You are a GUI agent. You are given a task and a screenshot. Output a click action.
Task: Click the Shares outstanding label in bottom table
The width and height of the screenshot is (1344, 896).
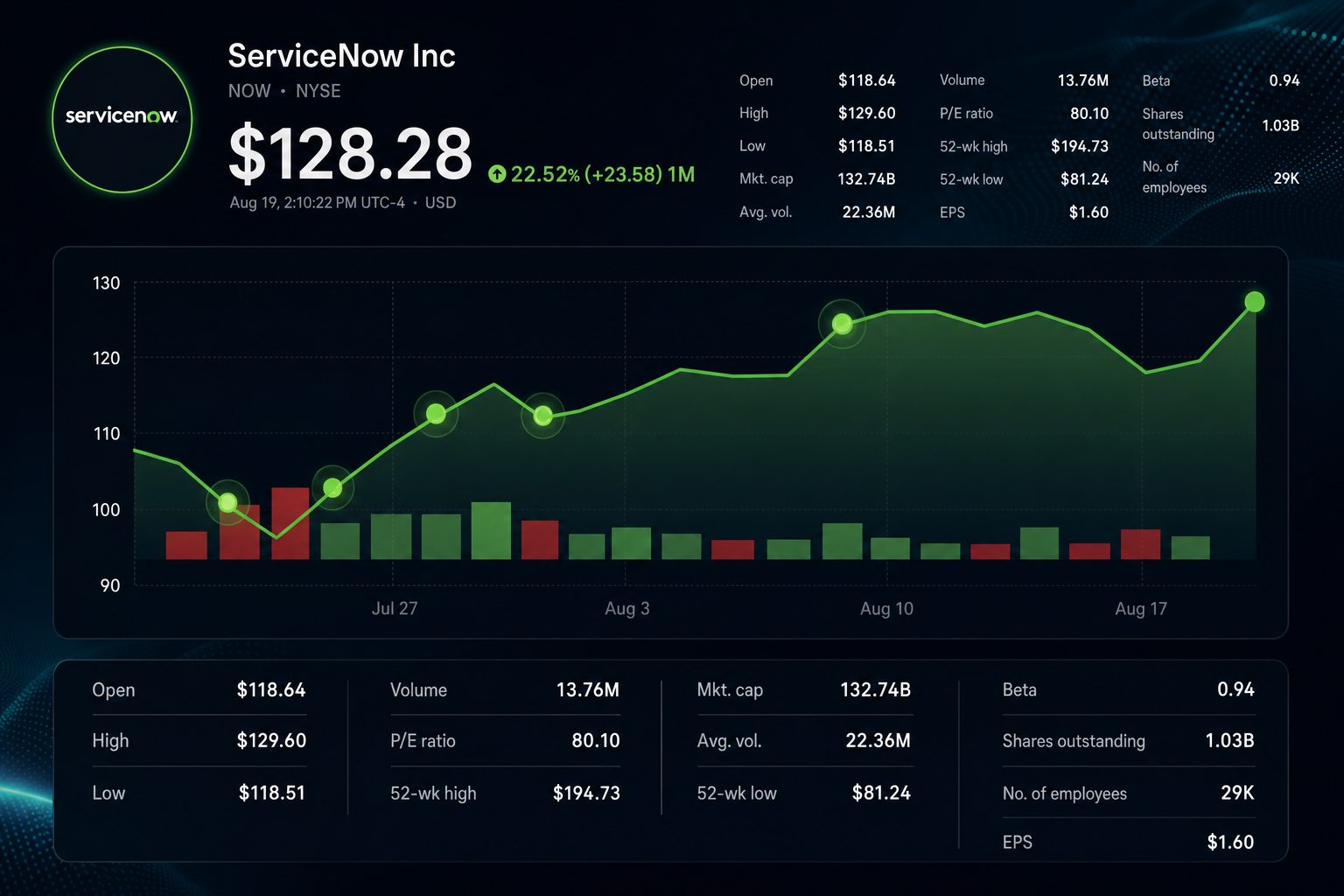(x=1074, y=741)
